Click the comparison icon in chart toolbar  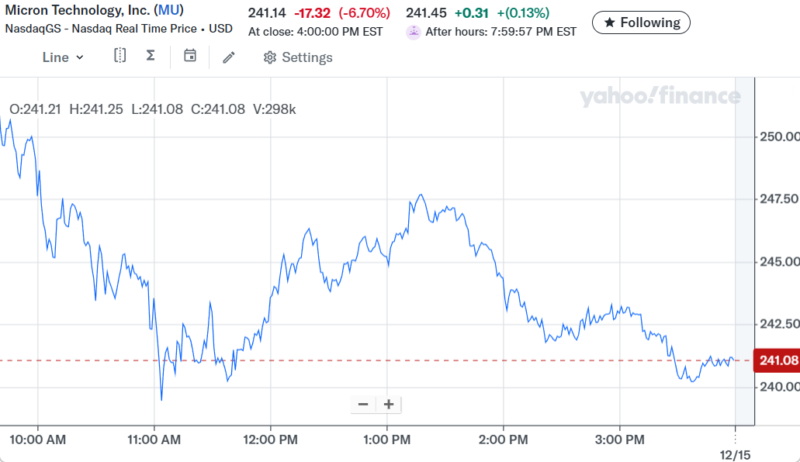120,57
